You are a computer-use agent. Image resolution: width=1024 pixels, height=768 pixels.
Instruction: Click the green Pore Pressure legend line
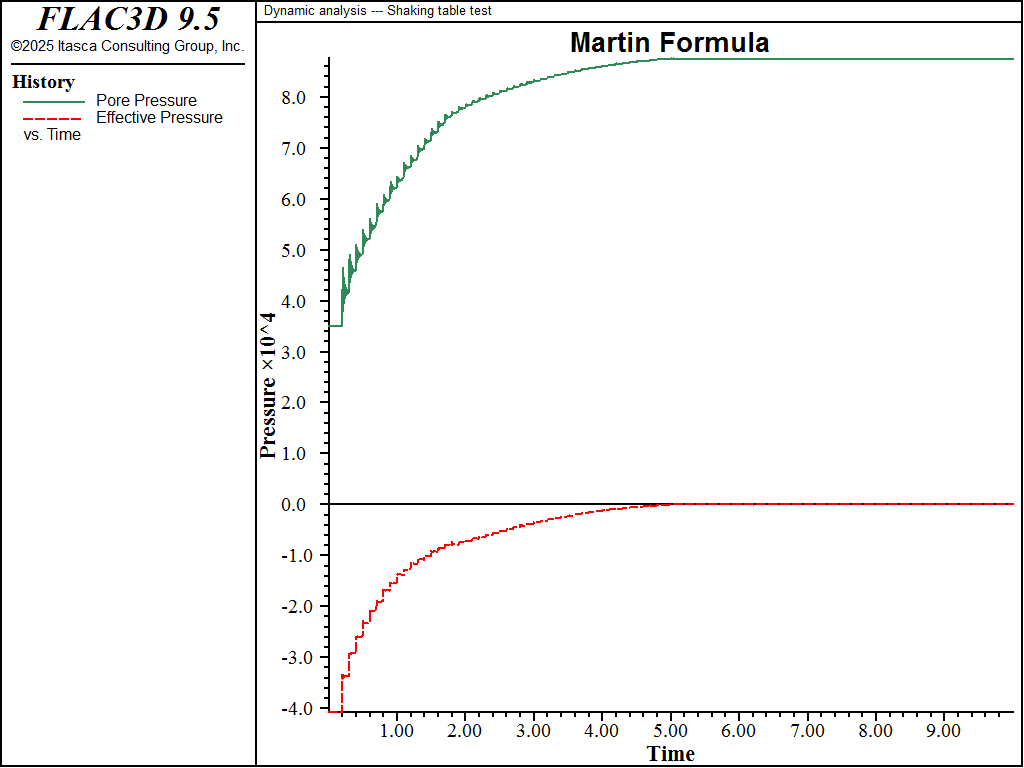point(54,102)
